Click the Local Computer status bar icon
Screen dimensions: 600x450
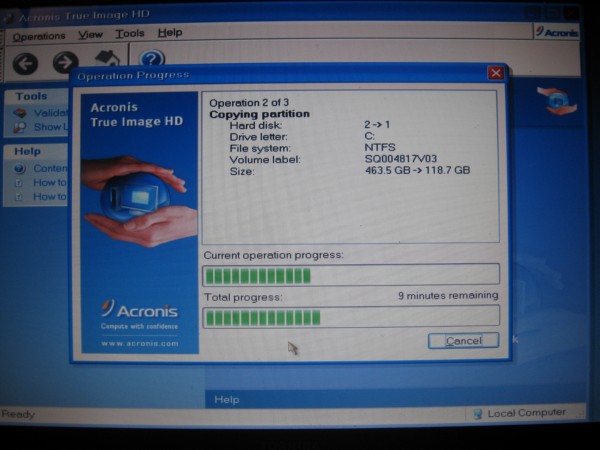478,414
